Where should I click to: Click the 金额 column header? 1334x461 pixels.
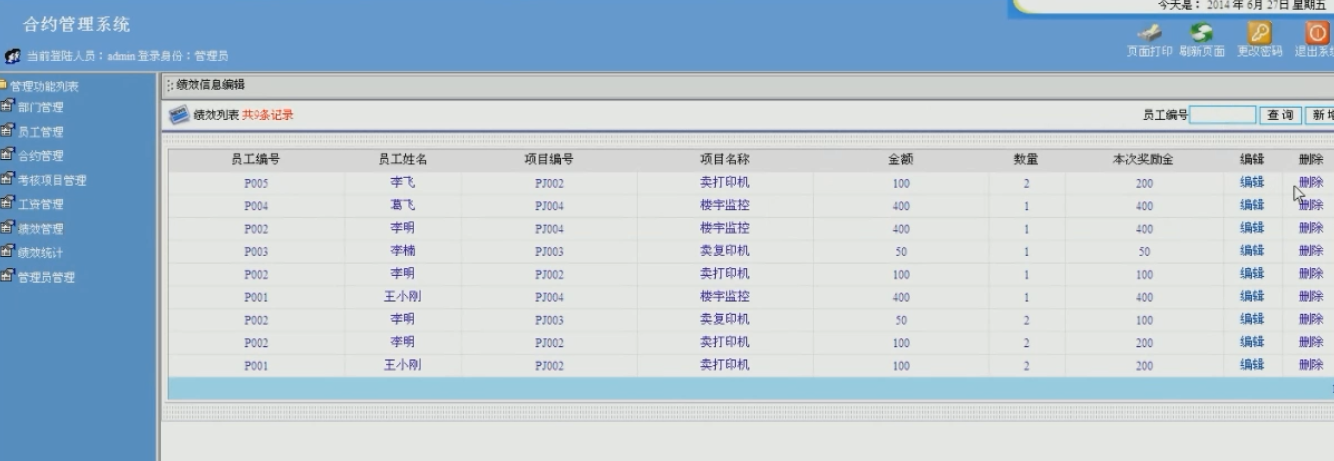pyautogui.click(x=901, y=160)
